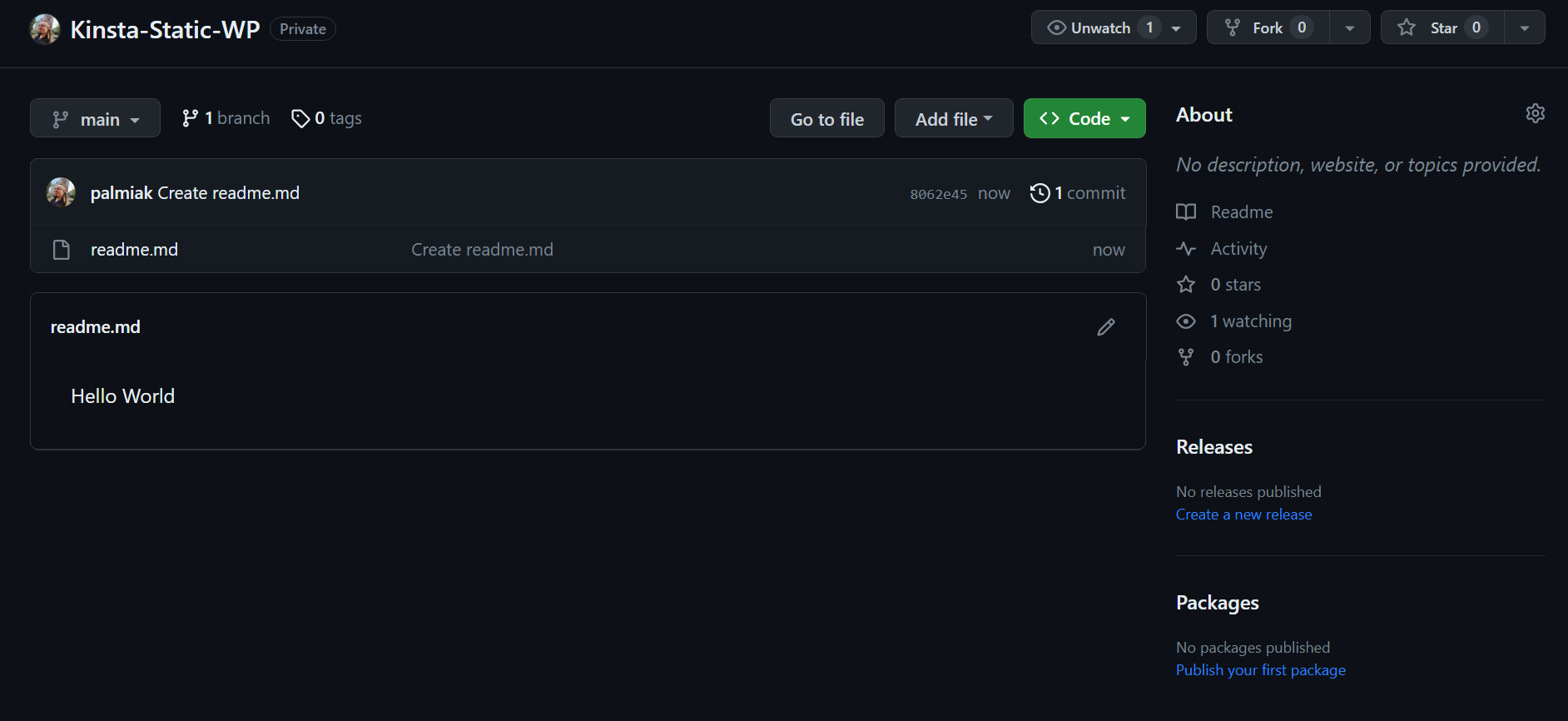Click palmiak's avatar thumbnail
Viewport: 1568px width, 721px height.
pyautogui.click(x=61, y=191)
